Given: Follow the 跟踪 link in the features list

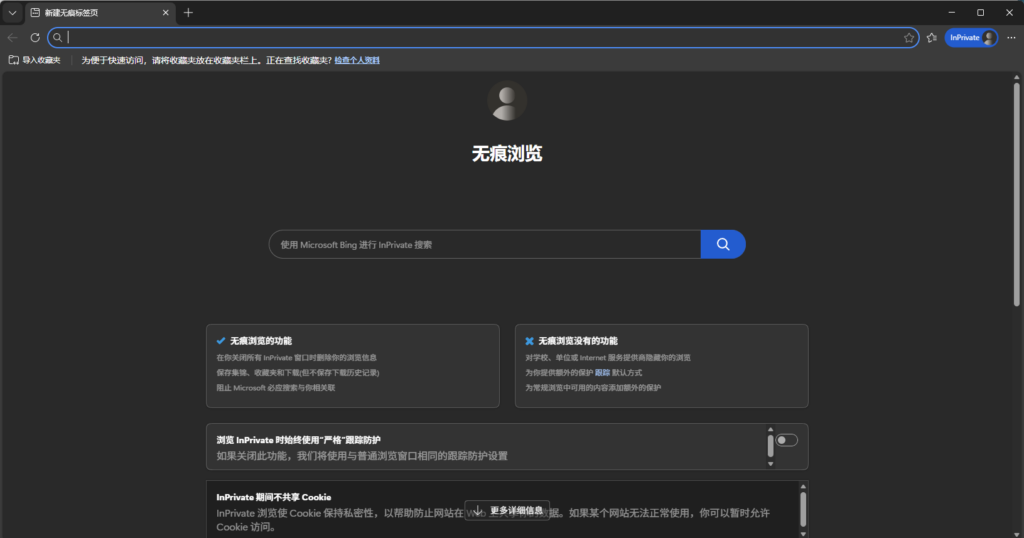Looking at the screenshot, I should point(602,372).
